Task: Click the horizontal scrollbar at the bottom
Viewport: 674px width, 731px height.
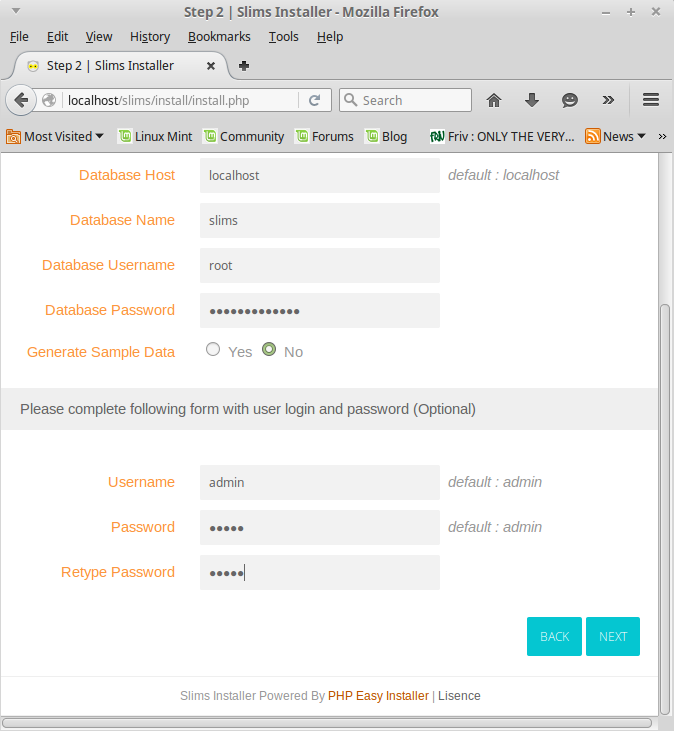Action: (327, 723)
